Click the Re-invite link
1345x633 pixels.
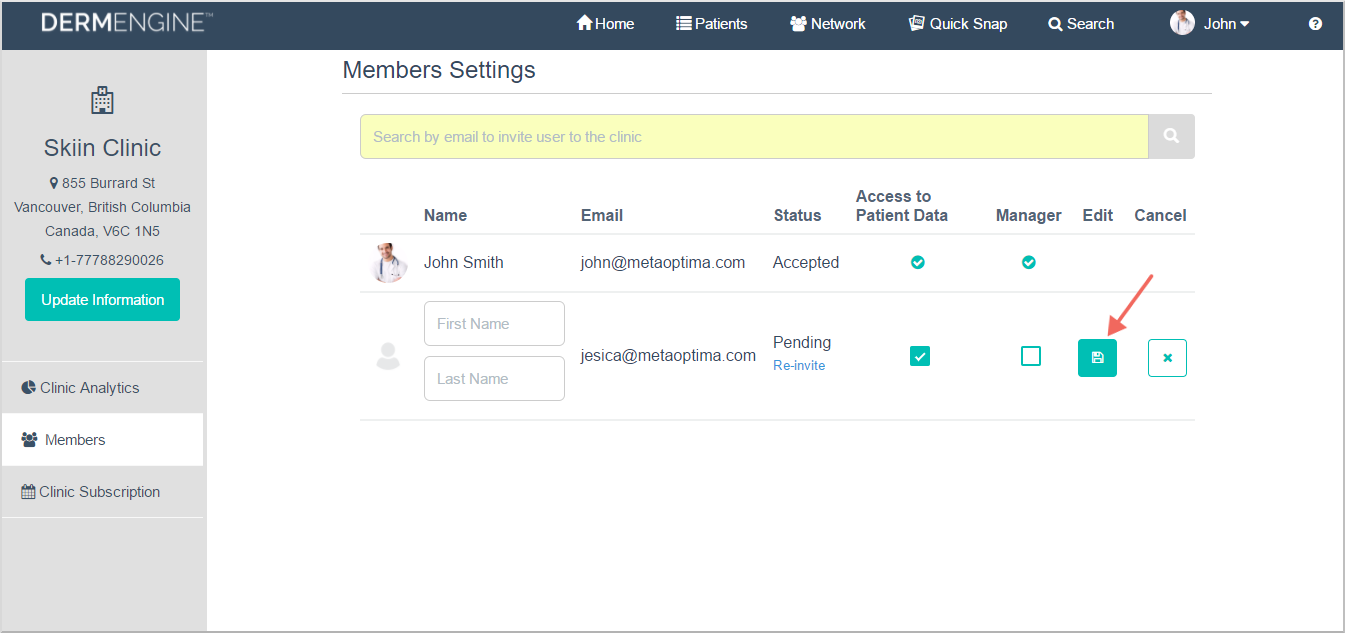(799, 366)
